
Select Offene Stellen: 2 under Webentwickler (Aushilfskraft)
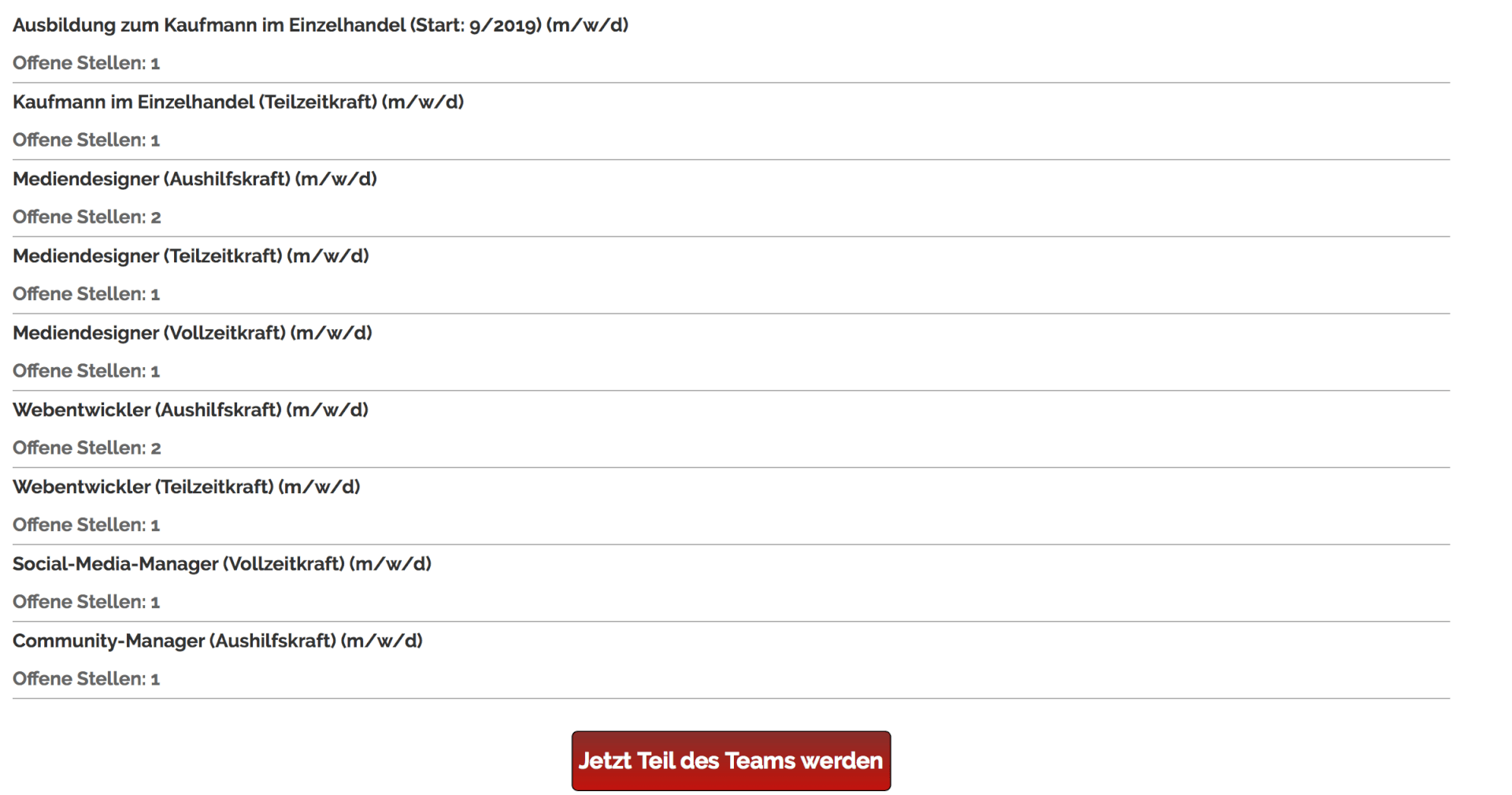click(x=87, y=448)
